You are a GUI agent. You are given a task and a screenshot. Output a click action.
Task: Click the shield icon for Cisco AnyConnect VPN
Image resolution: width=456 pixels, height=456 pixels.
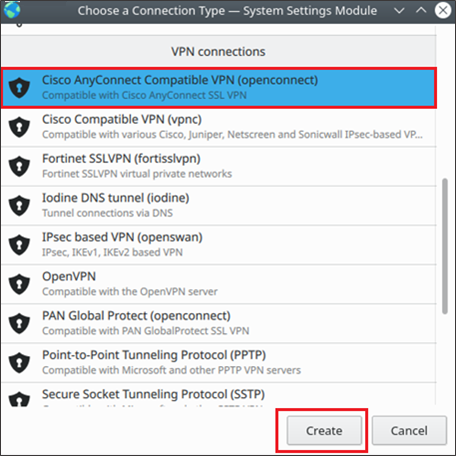[x=19, y=88]
